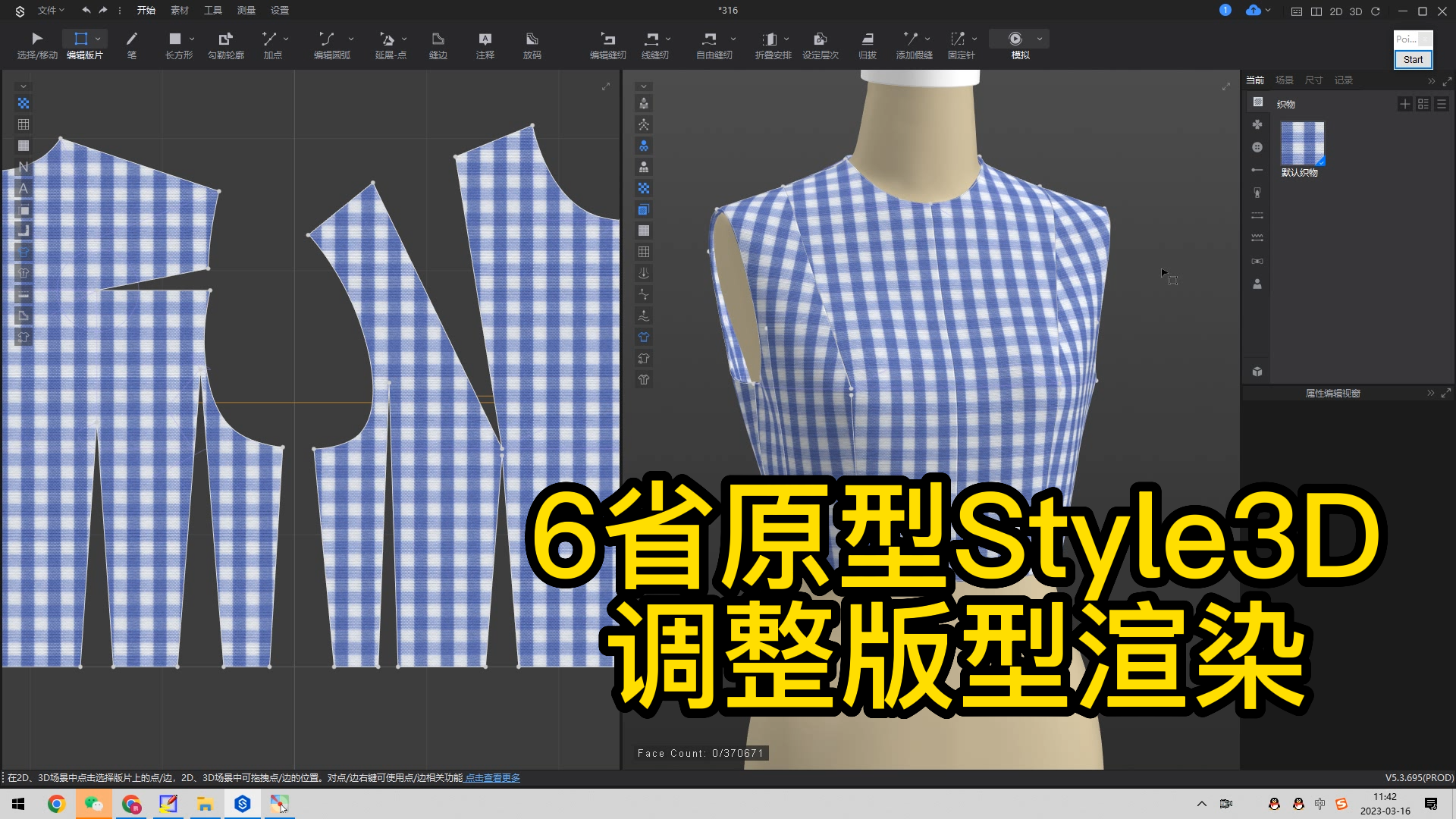The image size is (1456, 819).
Task: Toggle textured surface display in 3D sidebar
Action: click(644, 188)
